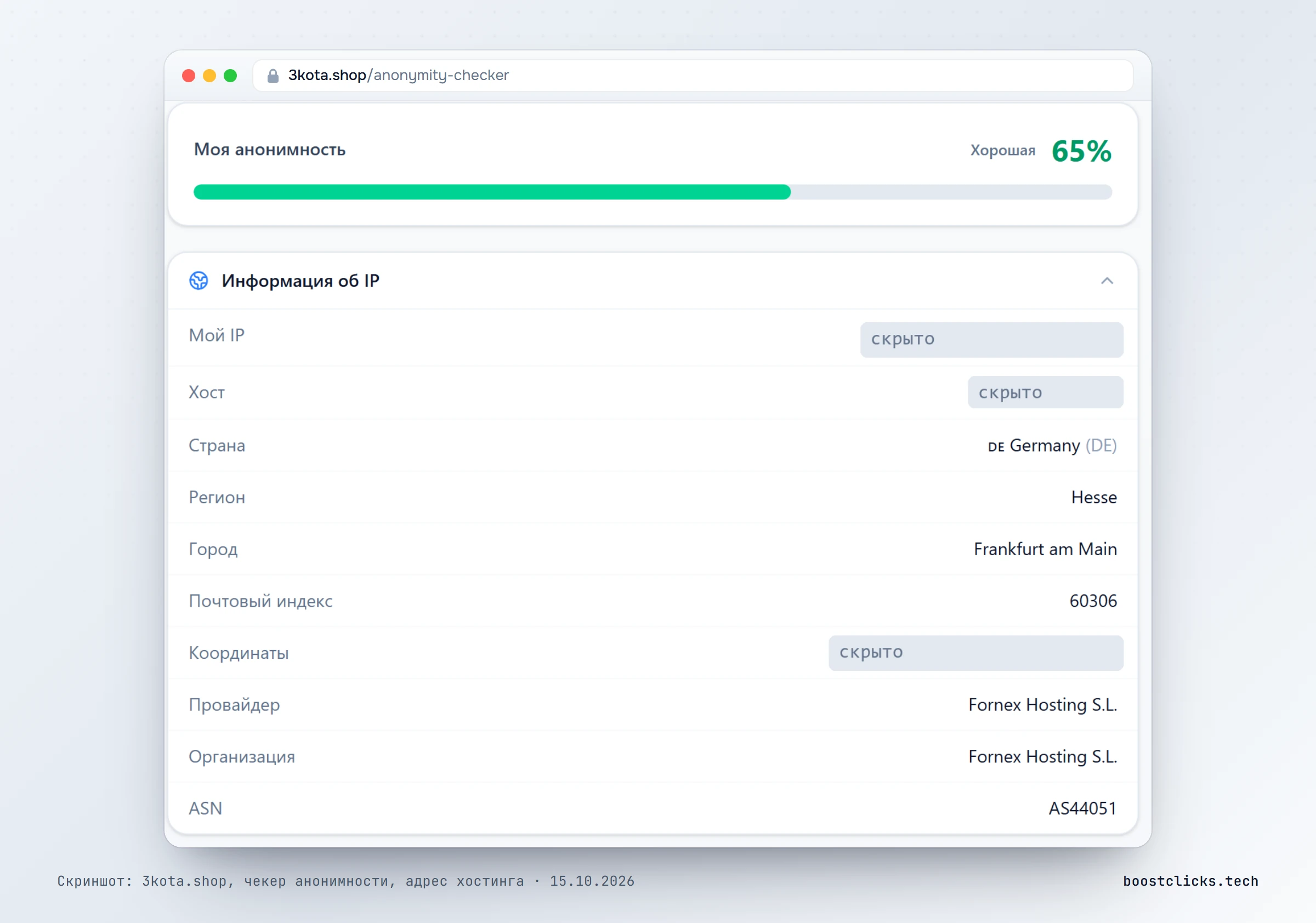This screenshot has width=1316, height=923.
Task: Click the Germany (DE) country value
Action: [x=1052, y=446]
